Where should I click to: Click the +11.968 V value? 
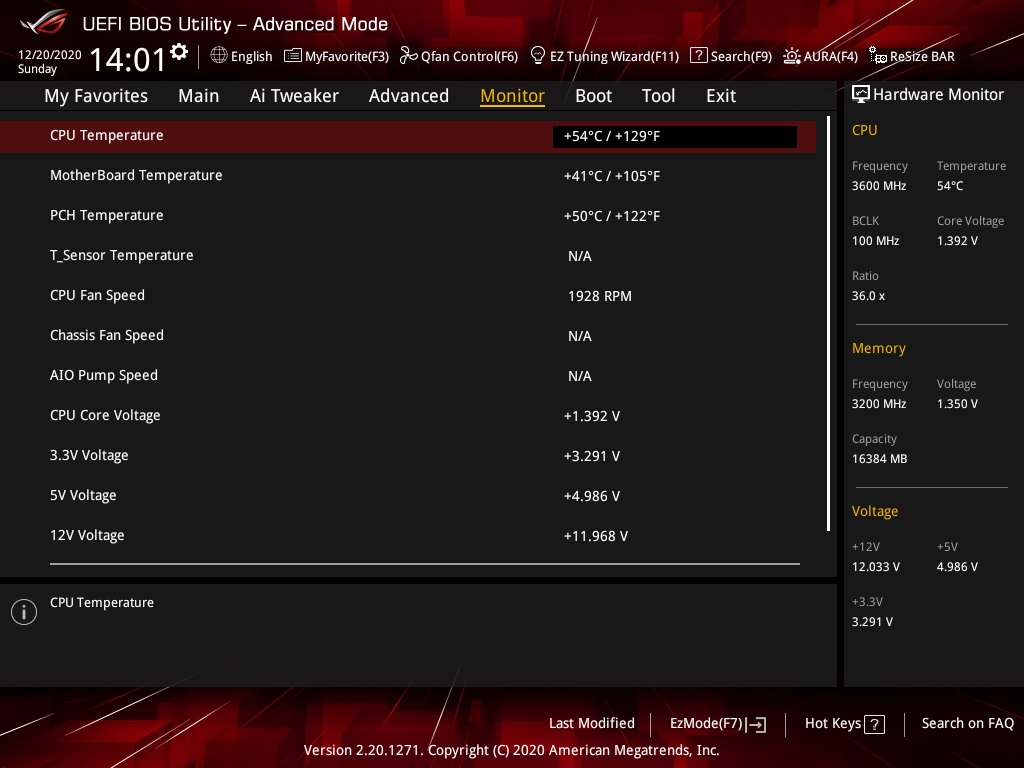(x=596, y=536)
